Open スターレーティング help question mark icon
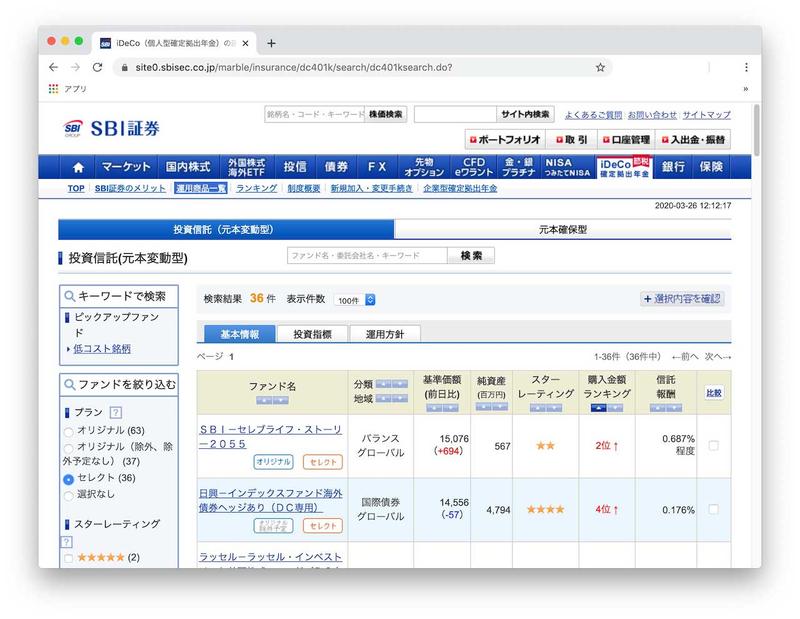800x619 pixels. (x=67, y=541)
